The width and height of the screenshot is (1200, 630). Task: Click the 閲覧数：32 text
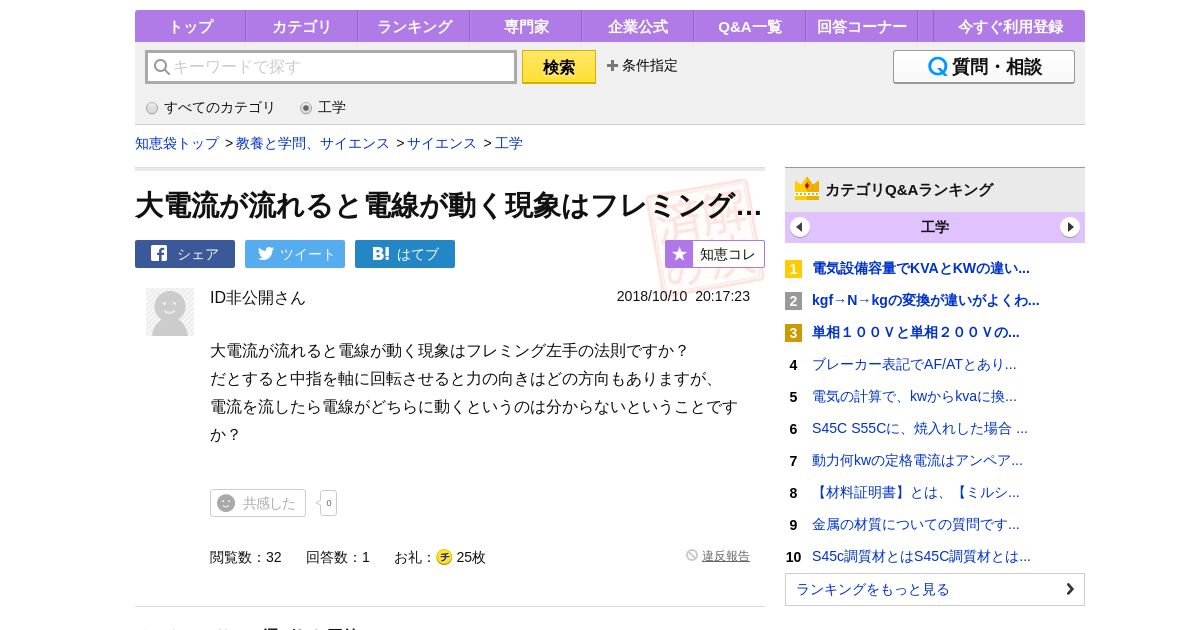point(246,557)
